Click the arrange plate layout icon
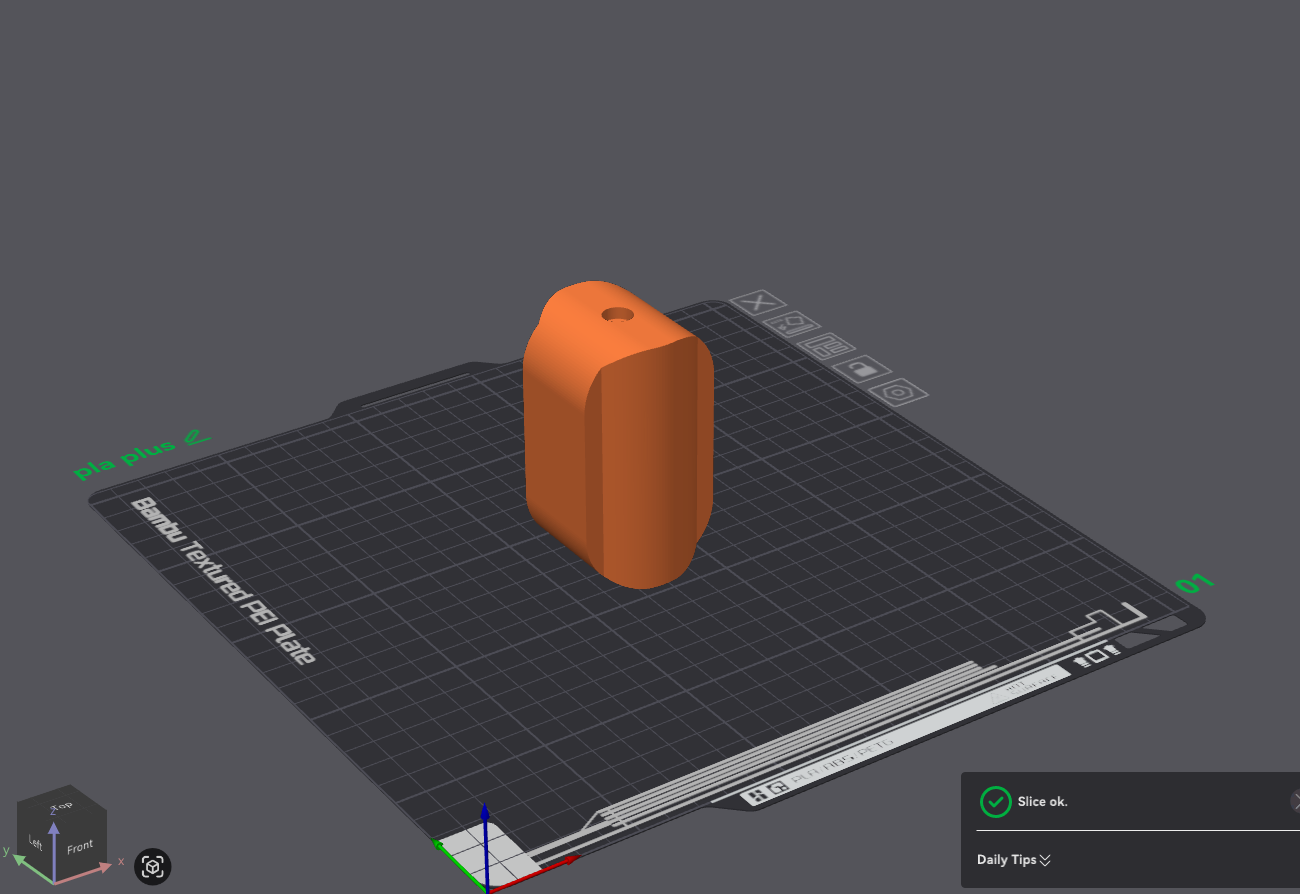The width and height of the screenshot is (1300, 894). [x=826, y=347]
